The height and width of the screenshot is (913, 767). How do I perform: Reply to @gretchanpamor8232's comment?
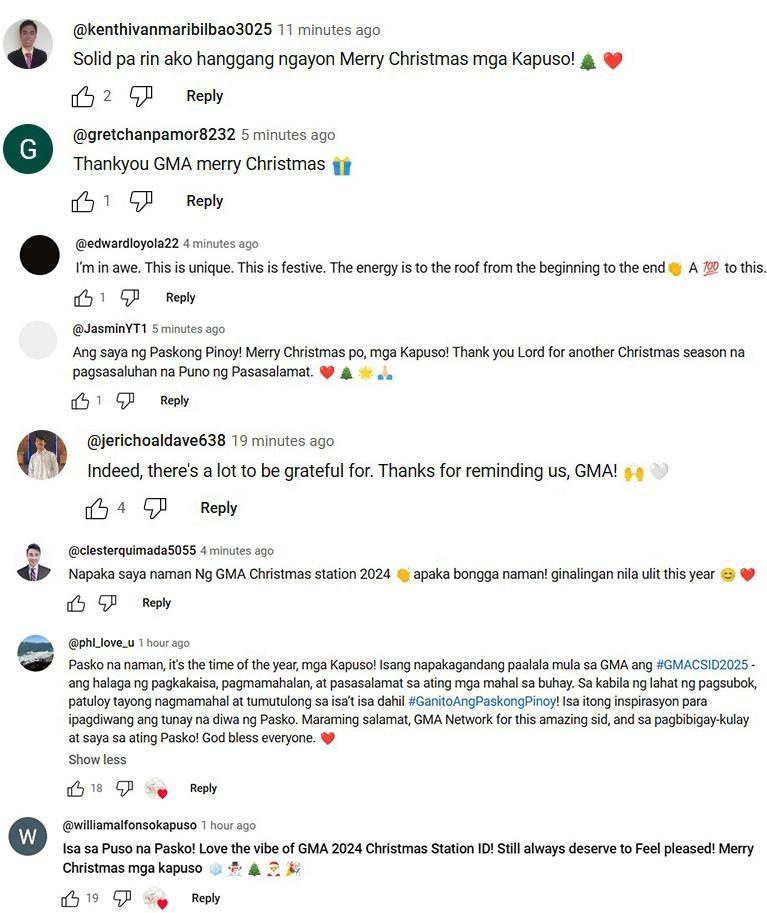tap(204, 201)
